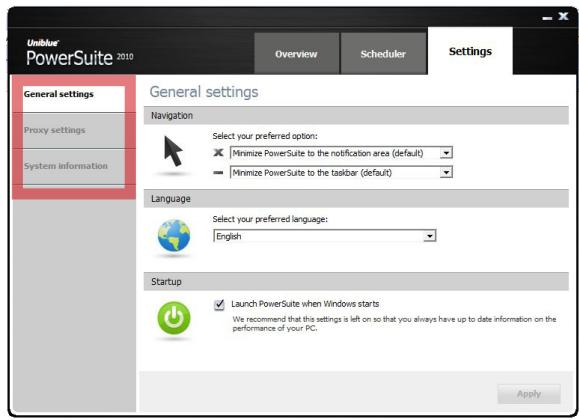
Task: Select the Settings tab
Action: pyautogui.click(x=470, y=51)
